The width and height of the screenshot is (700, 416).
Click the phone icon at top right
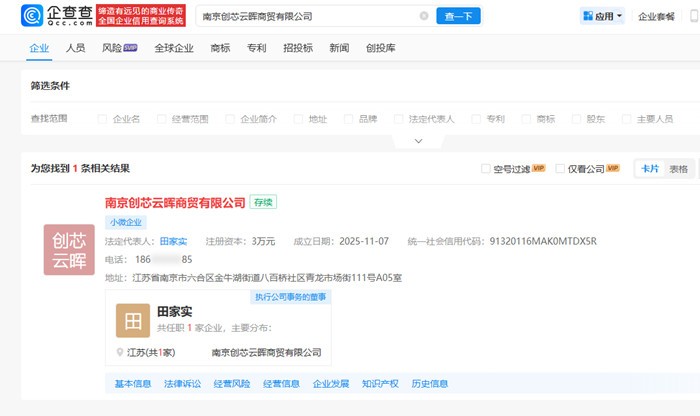tap(695, 16)
